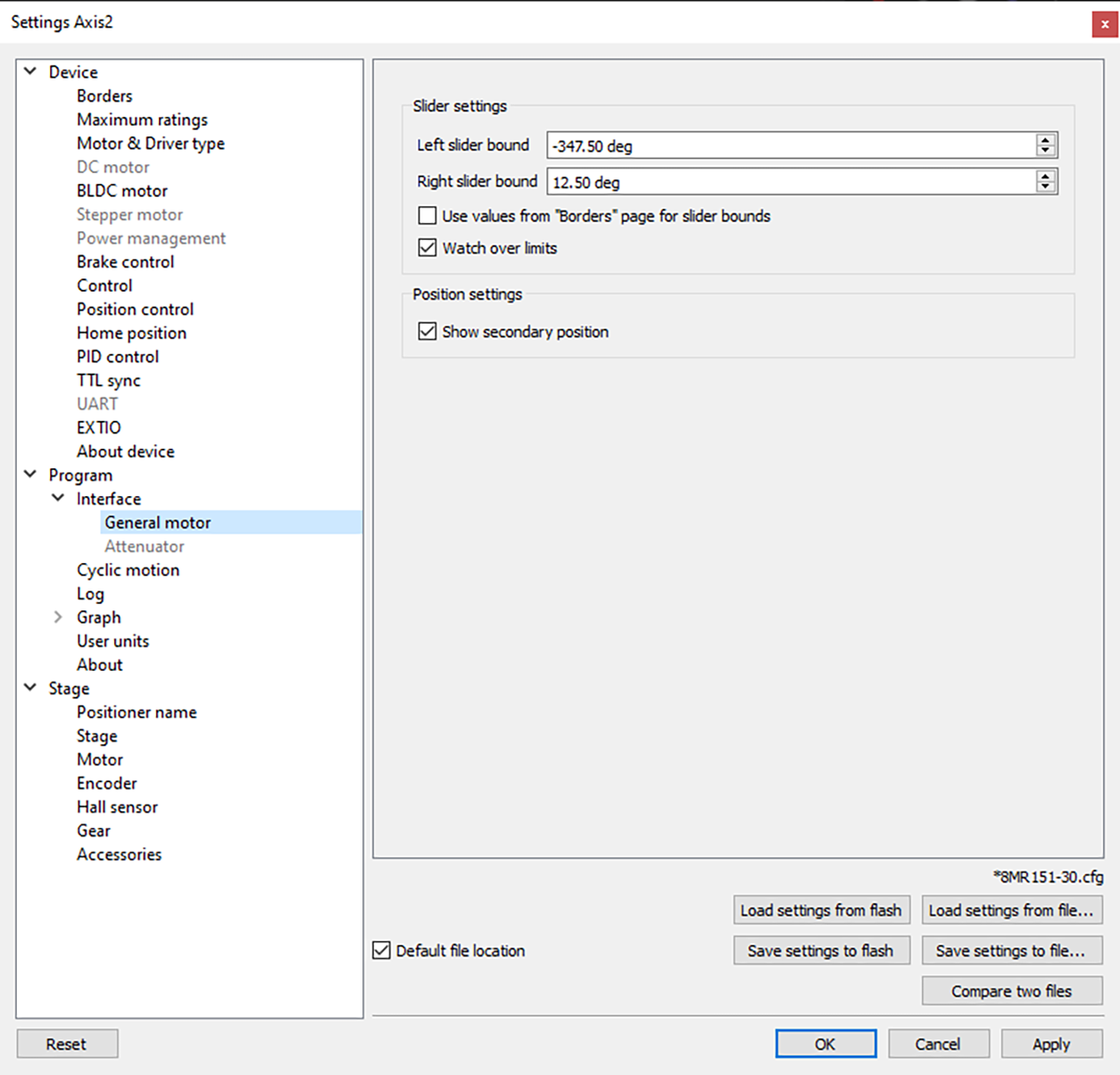The height and width of the screenshot is (1075, 1120).
Task: Click Load settings from file button
Action: pos(1011,910)
